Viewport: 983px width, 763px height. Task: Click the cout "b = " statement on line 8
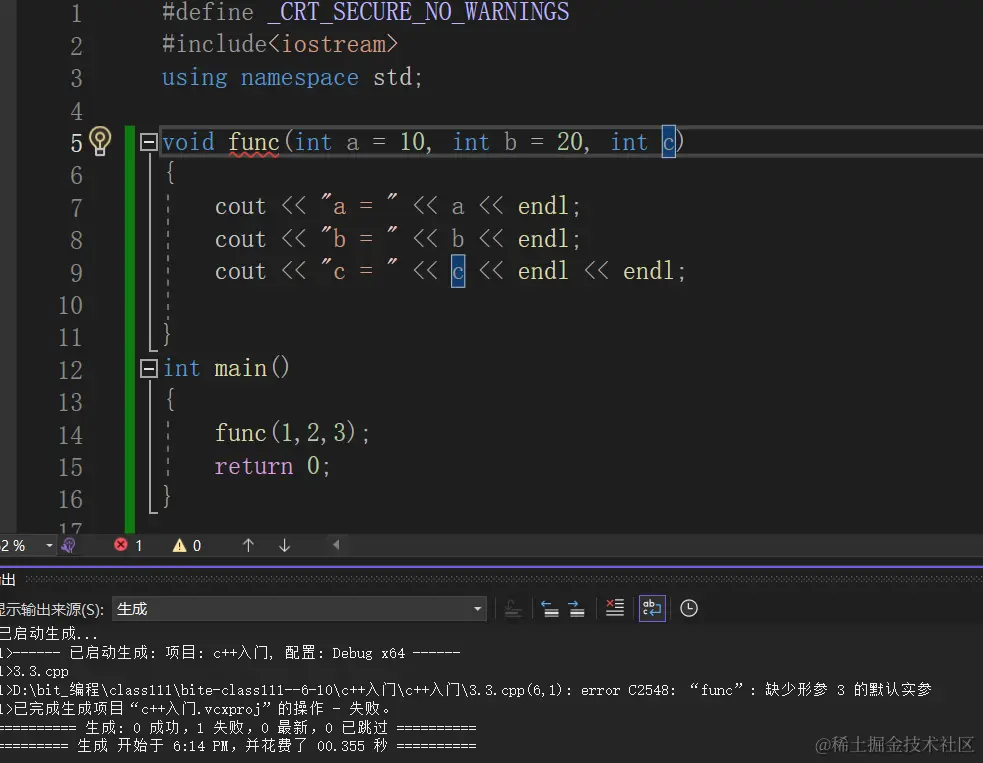(397, 239)
